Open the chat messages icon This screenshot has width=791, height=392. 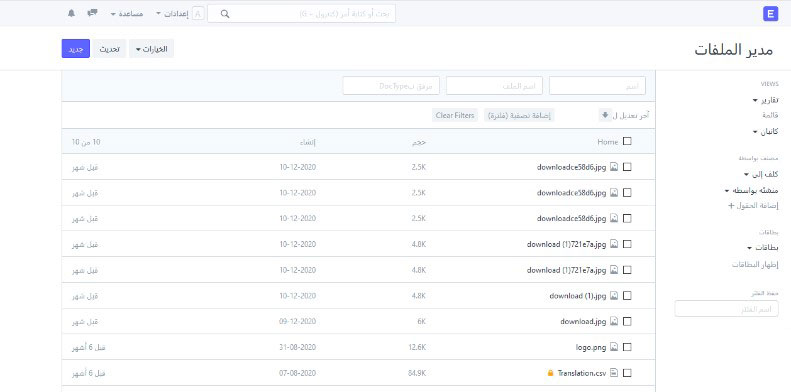pos(92,13)
